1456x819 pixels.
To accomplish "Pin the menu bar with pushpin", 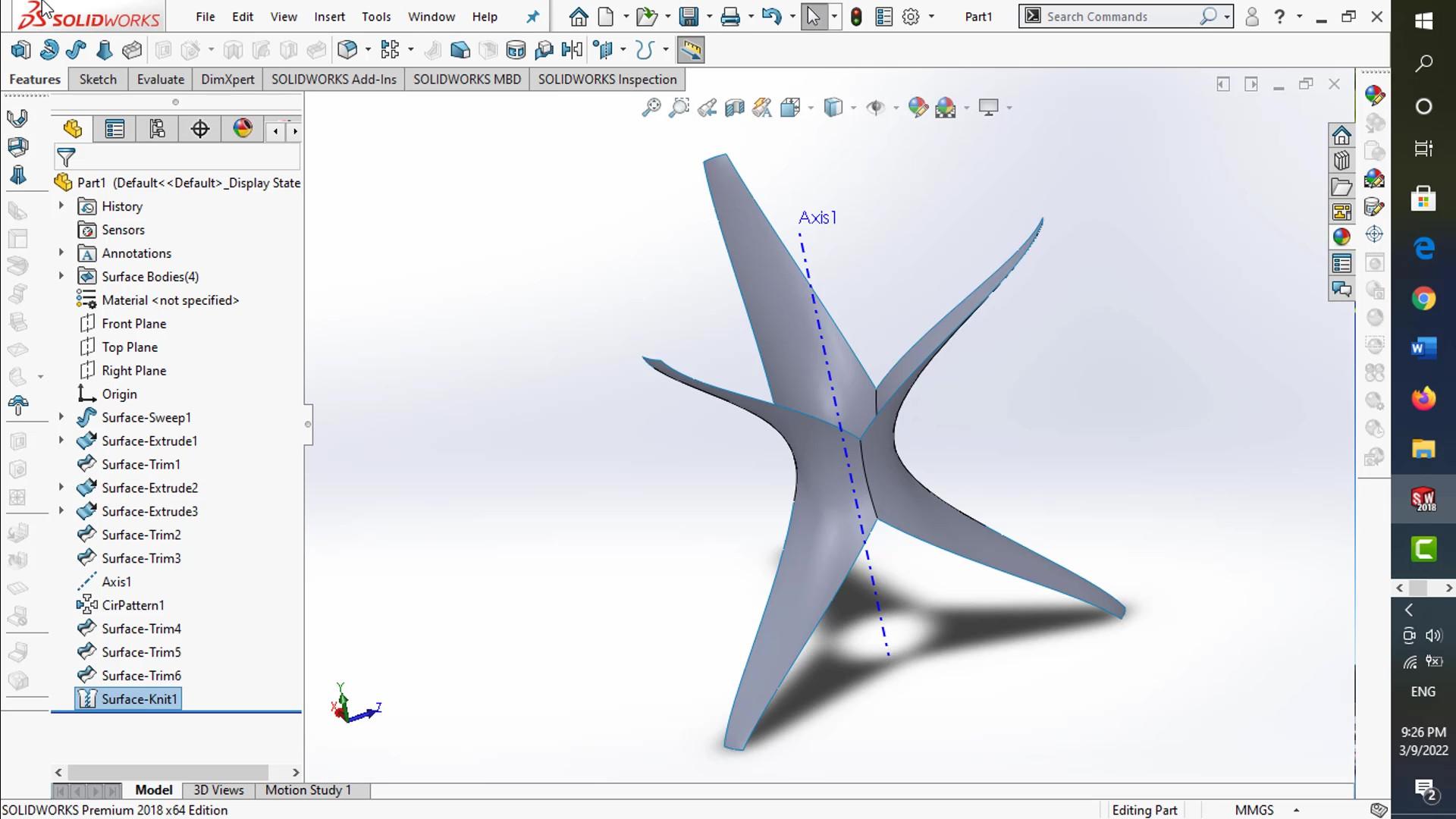I will tap(533, 17).
